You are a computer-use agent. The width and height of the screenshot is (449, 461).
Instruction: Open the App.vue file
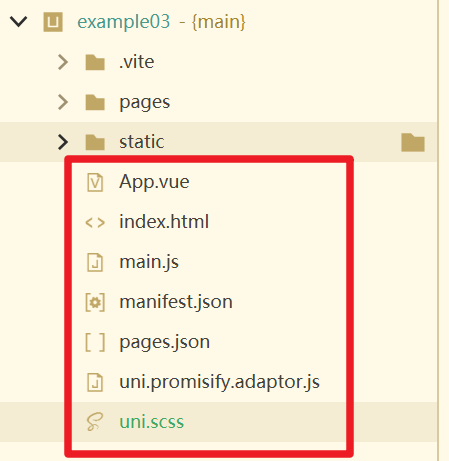click(154, 182)
